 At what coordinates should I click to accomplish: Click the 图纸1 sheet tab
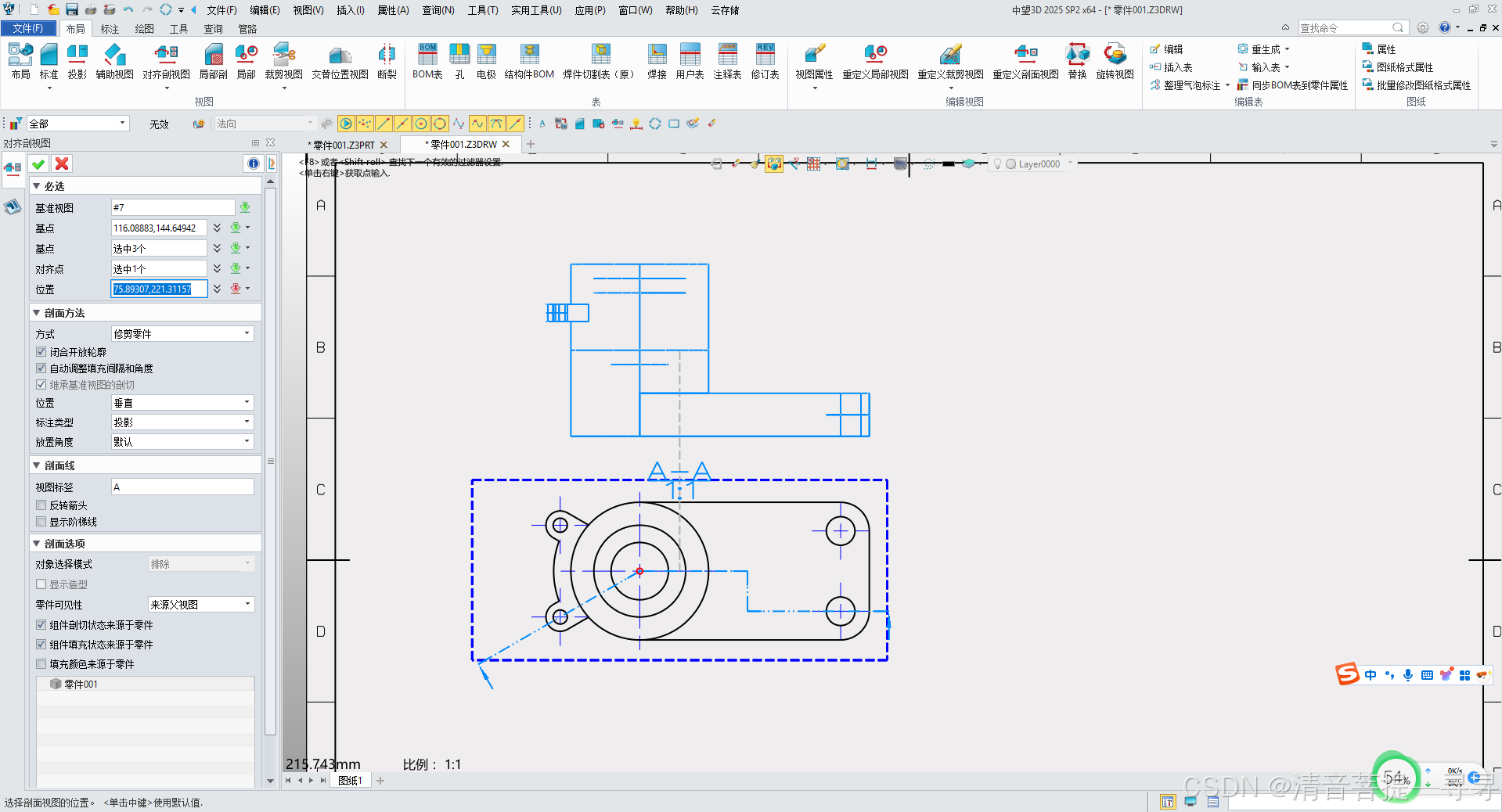coord(350,781)
